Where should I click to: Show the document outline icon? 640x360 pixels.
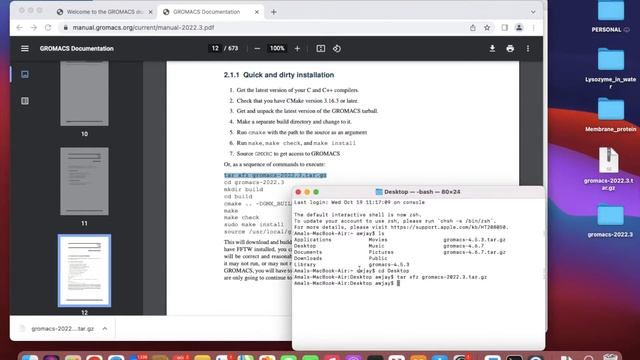click(x=25, y=101)
